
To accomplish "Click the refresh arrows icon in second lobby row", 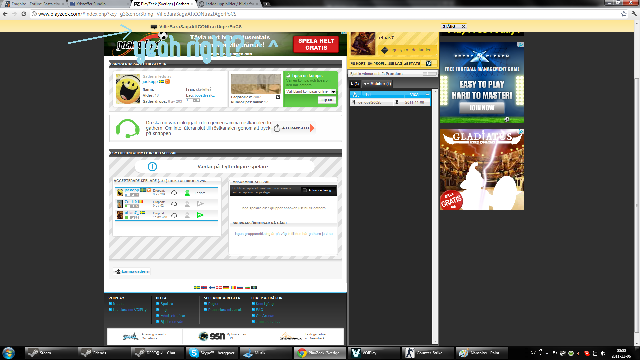I will pos(174,204).
